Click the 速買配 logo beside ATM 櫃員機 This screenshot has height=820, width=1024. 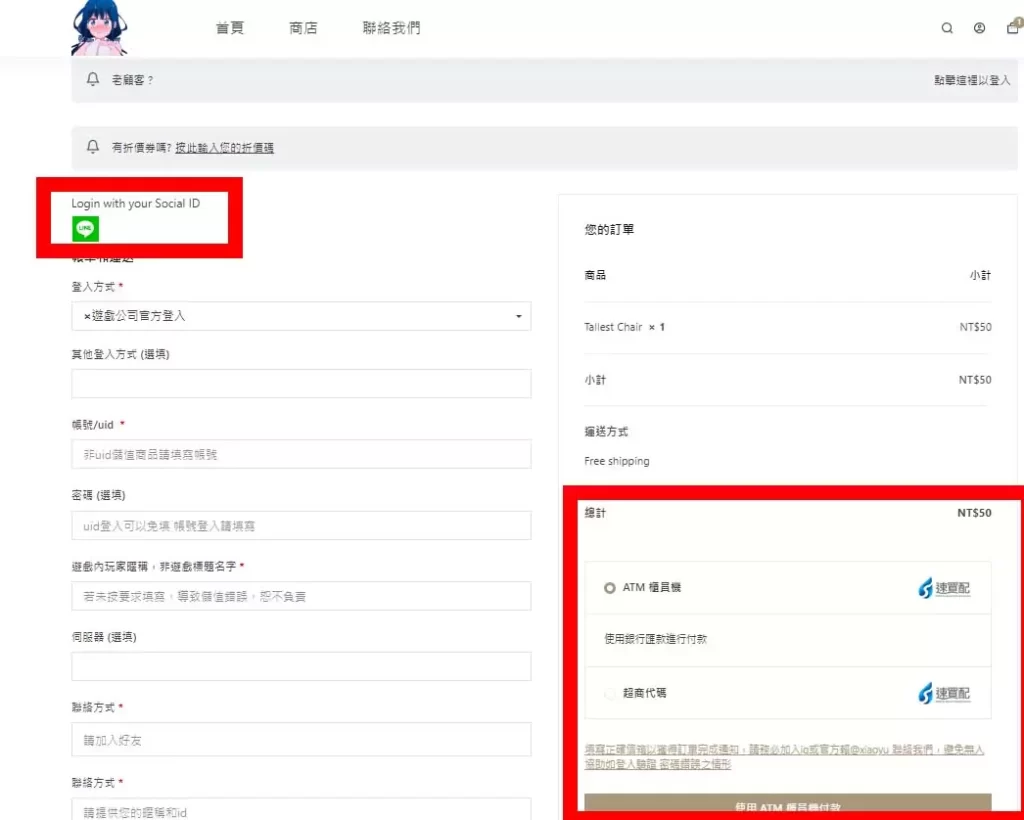[944, 588]
